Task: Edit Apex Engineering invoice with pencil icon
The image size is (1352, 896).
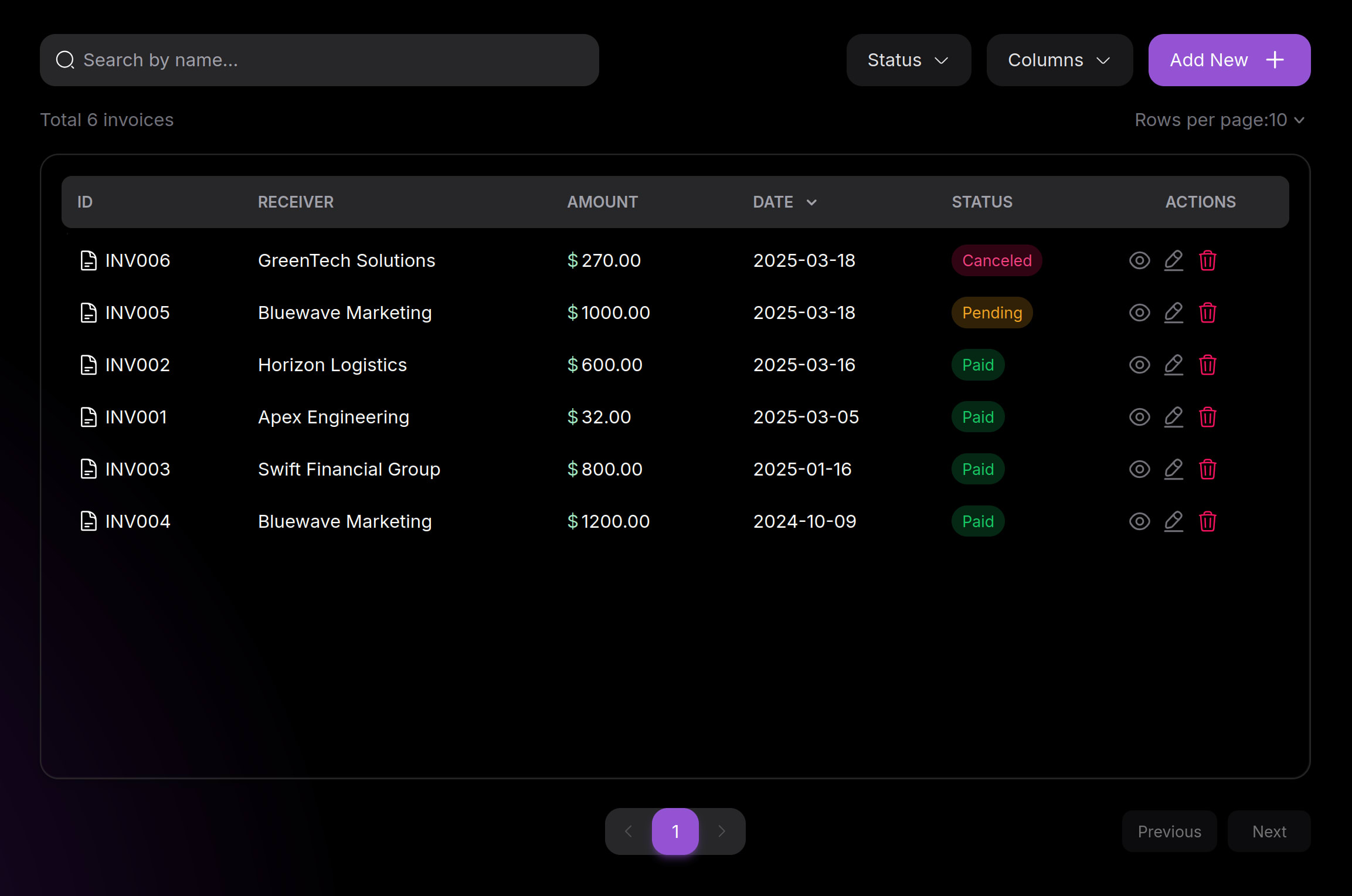Action: 1173,417
